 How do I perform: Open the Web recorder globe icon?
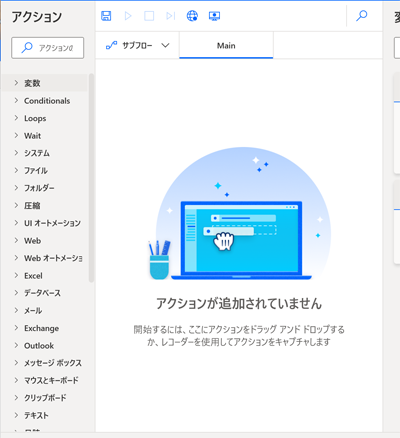coord(192,16)
